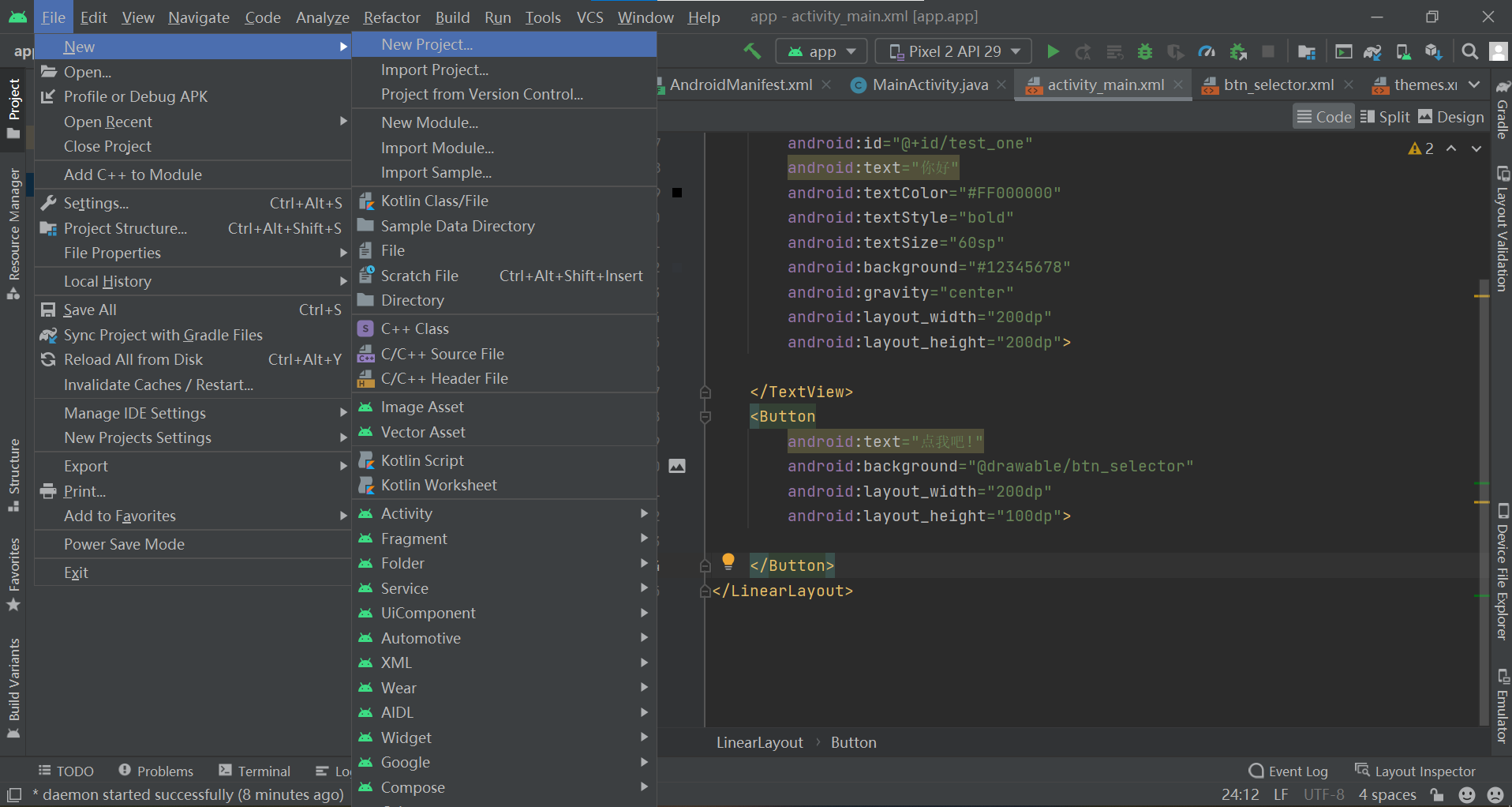Switch editor to Split view
The width and height of the screenshot is (1512, 807).
pyautogui.click(x=1385, y=117)
